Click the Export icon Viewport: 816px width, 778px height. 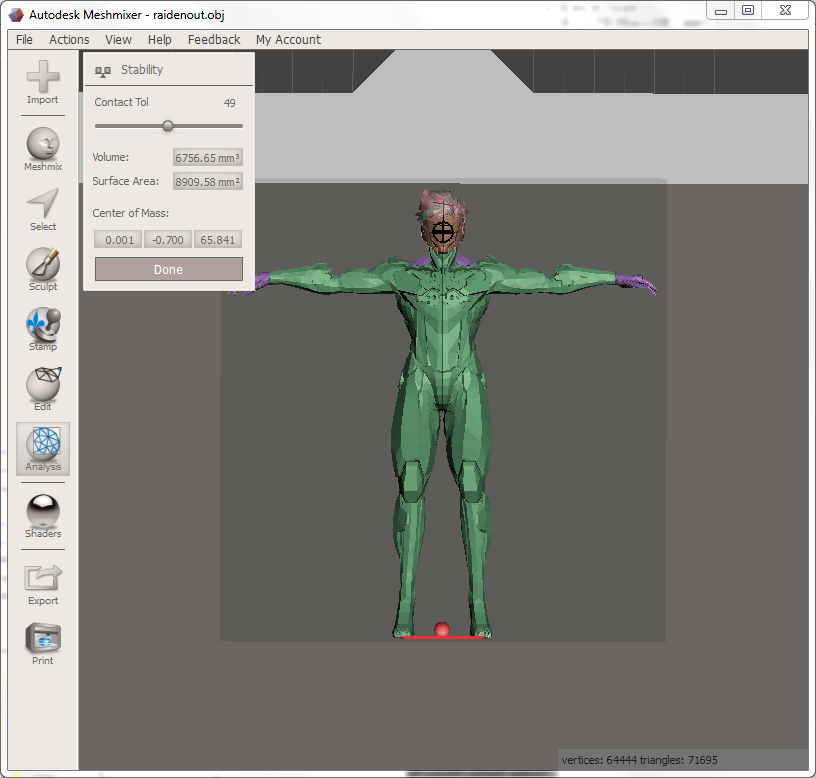[43, 581]
